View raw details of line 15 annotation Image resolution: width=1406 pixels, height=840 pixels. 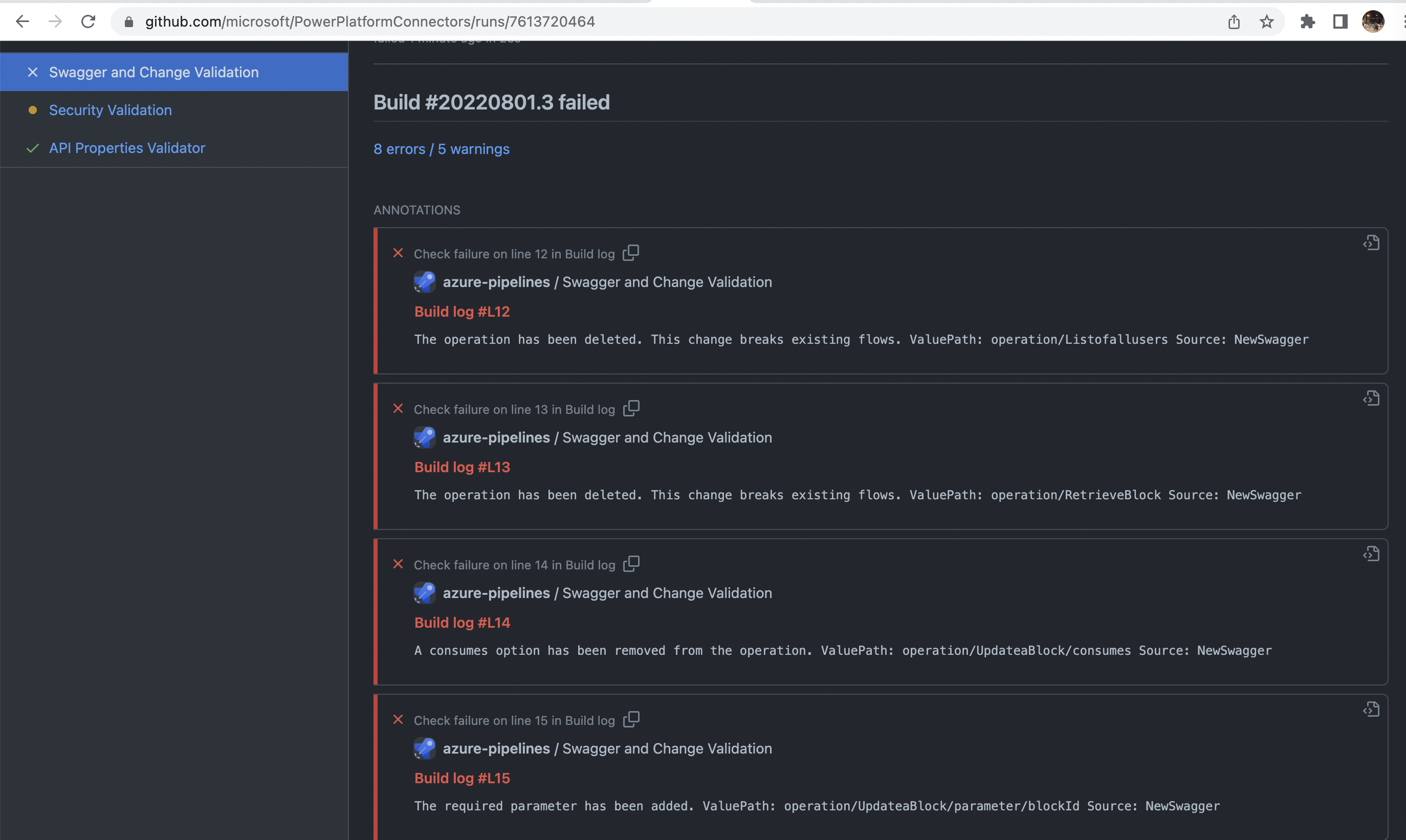pyautogui.click(x=1371, y=710)
